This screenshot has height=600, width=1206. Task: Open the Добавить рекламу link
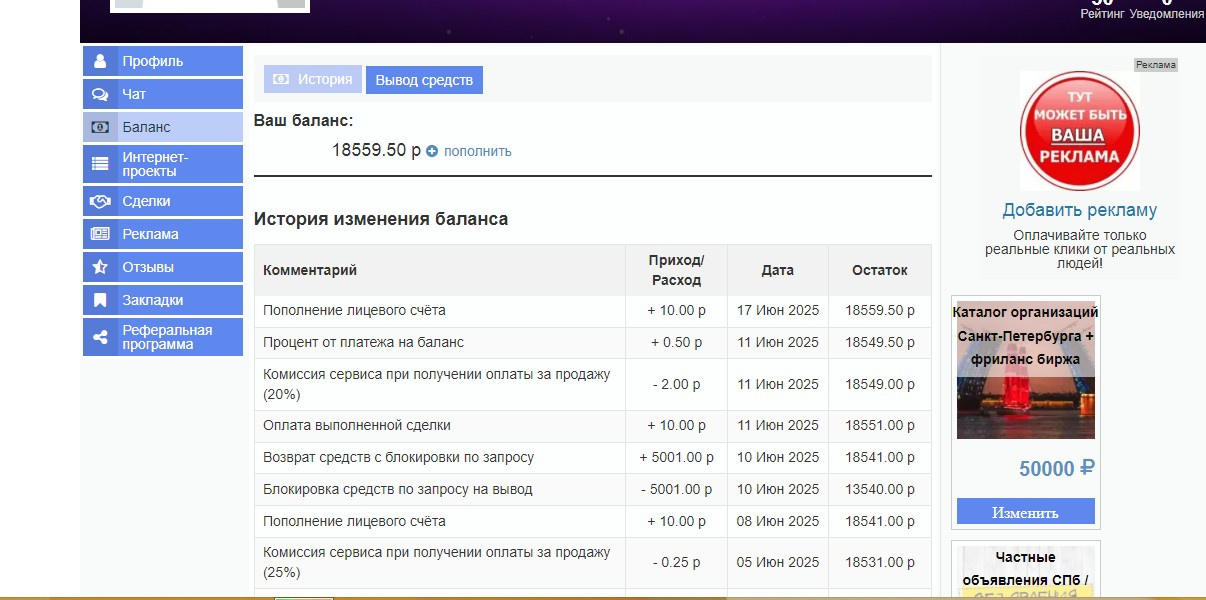click(1079, 210)
